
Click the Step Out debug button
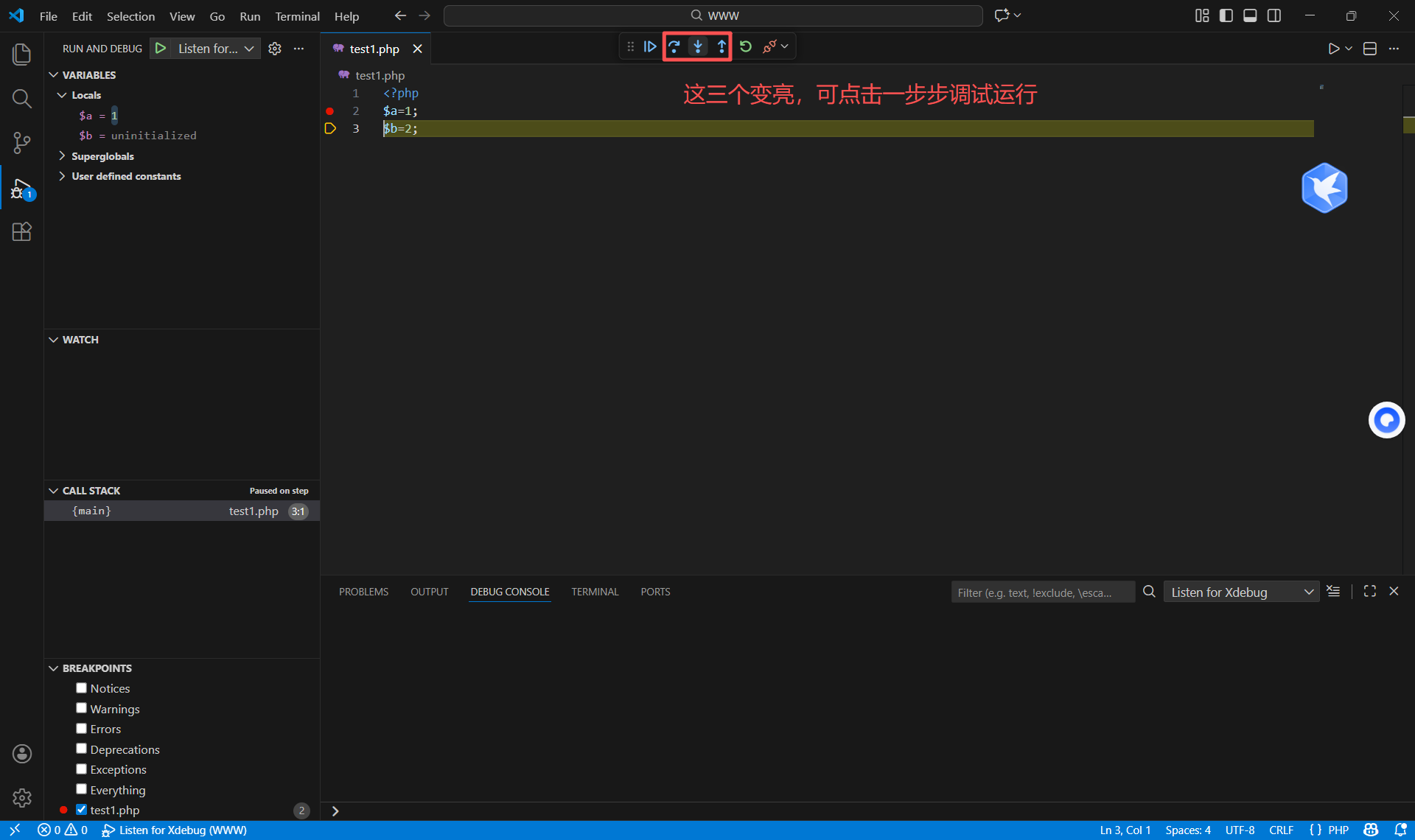click(x=721, y=46)
